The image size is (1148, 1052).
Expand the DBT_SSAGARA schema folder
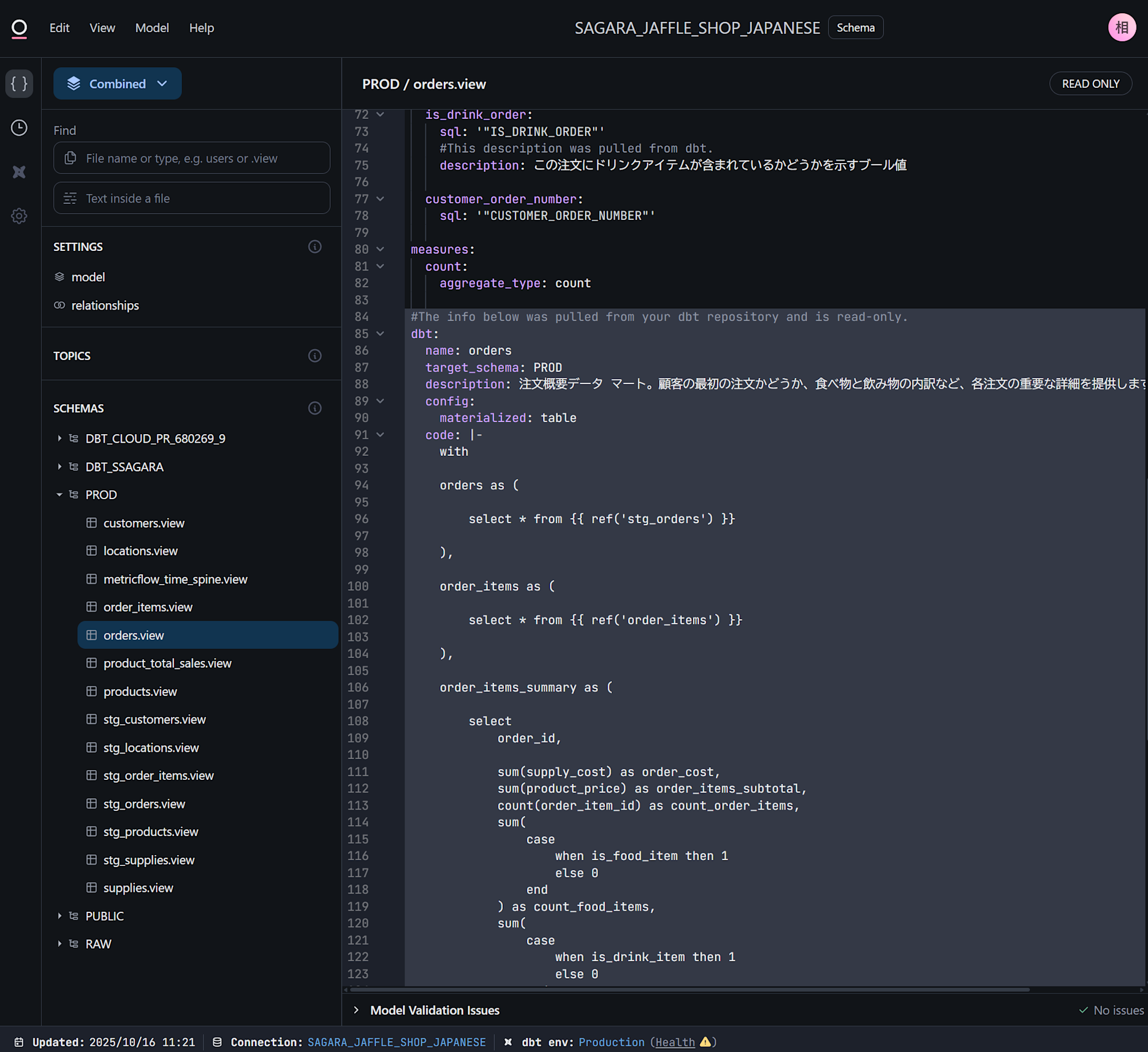59,467
